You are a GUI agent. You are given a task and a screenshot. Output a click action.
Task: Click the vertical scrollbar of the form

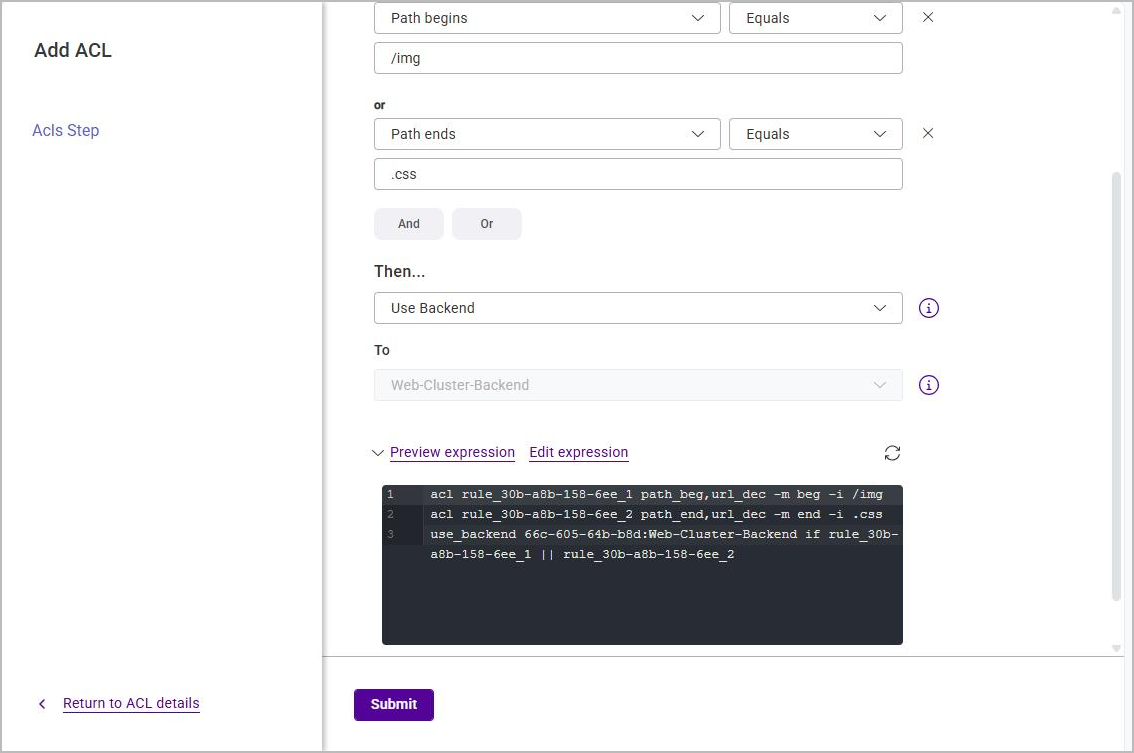tap(1116, 386)
